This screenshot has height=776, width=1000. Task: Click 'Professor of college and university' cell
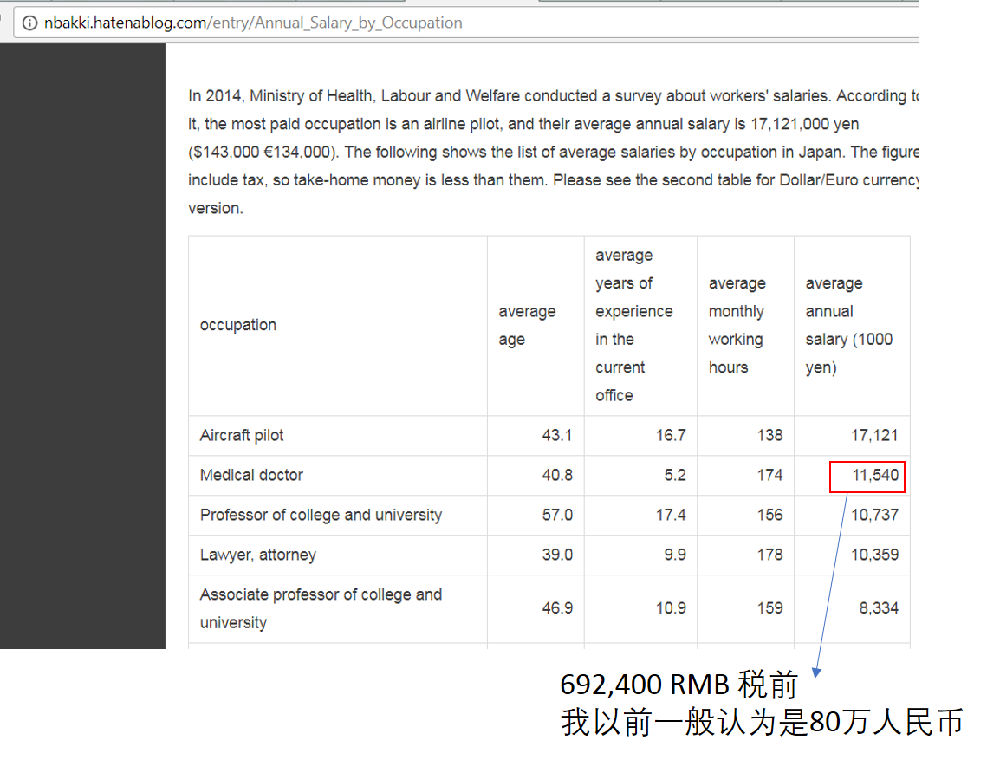click(x=320, y=515)
